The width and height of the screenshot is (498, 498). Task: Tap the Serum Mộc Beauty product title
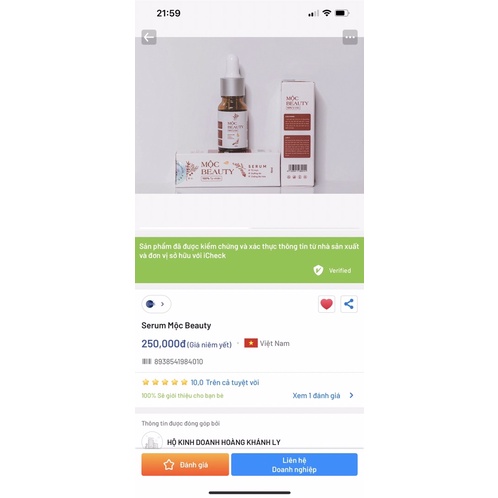(x=176, y=326)
